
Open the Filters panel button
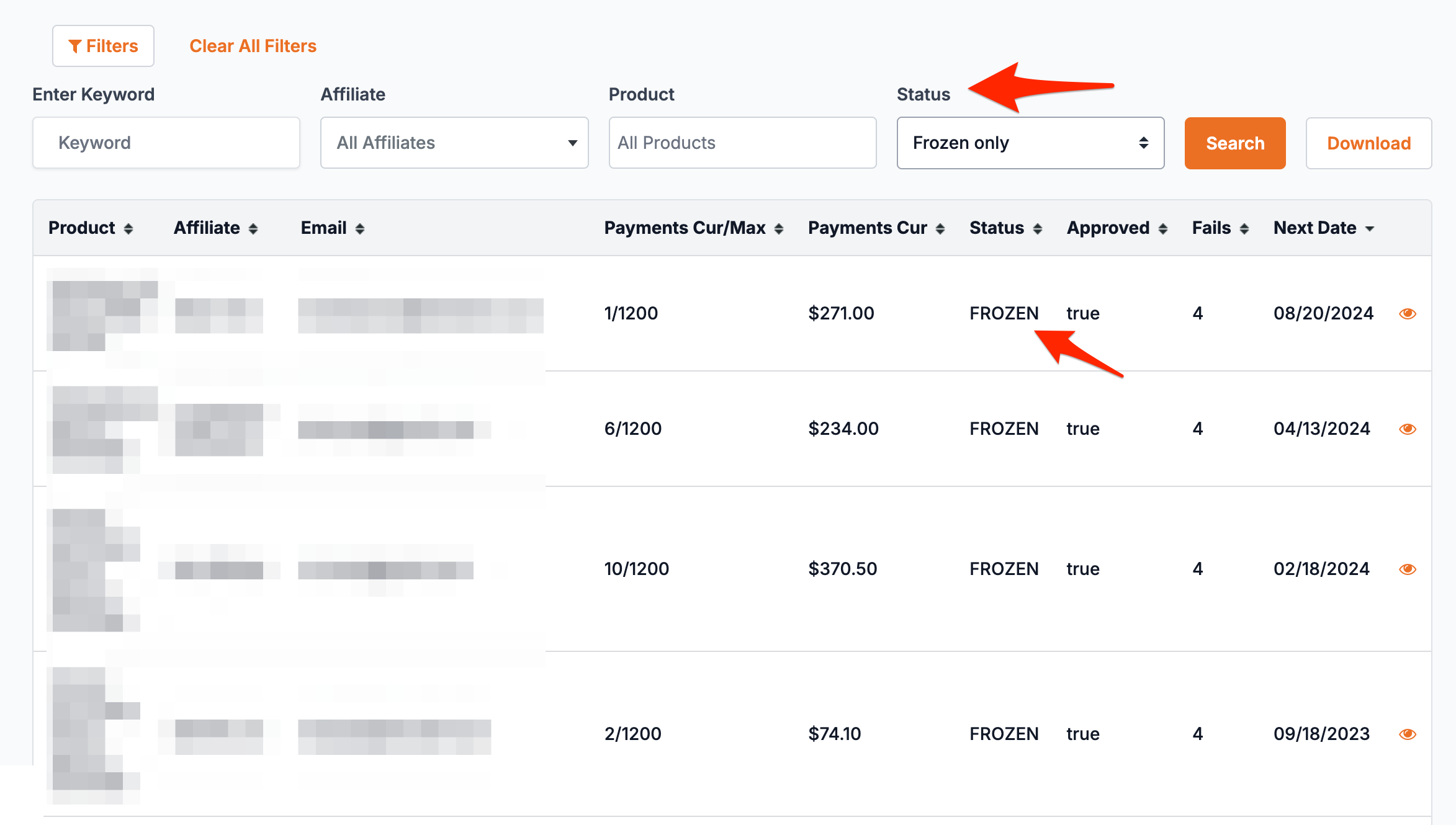click(103, 46)
